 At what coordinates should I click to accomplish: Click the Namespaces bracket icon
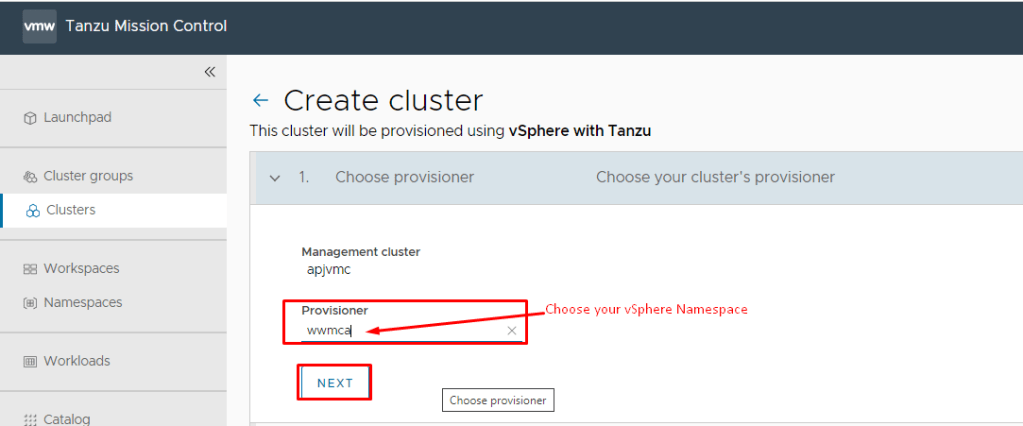point(30,303)
